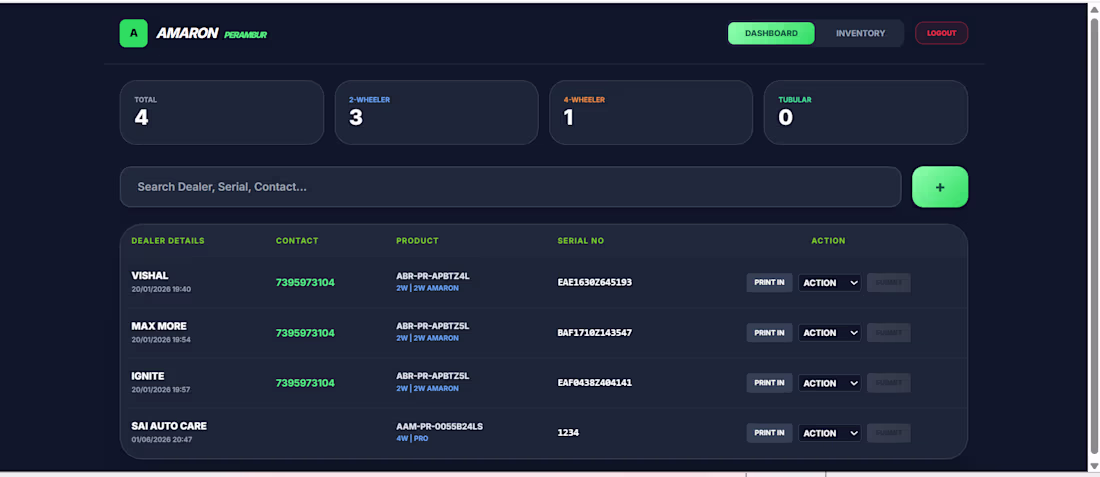This screenshot has width=1100, height=477.
Task: Click serial number EAF0438Z404141
Action: [x=595, y=383]
